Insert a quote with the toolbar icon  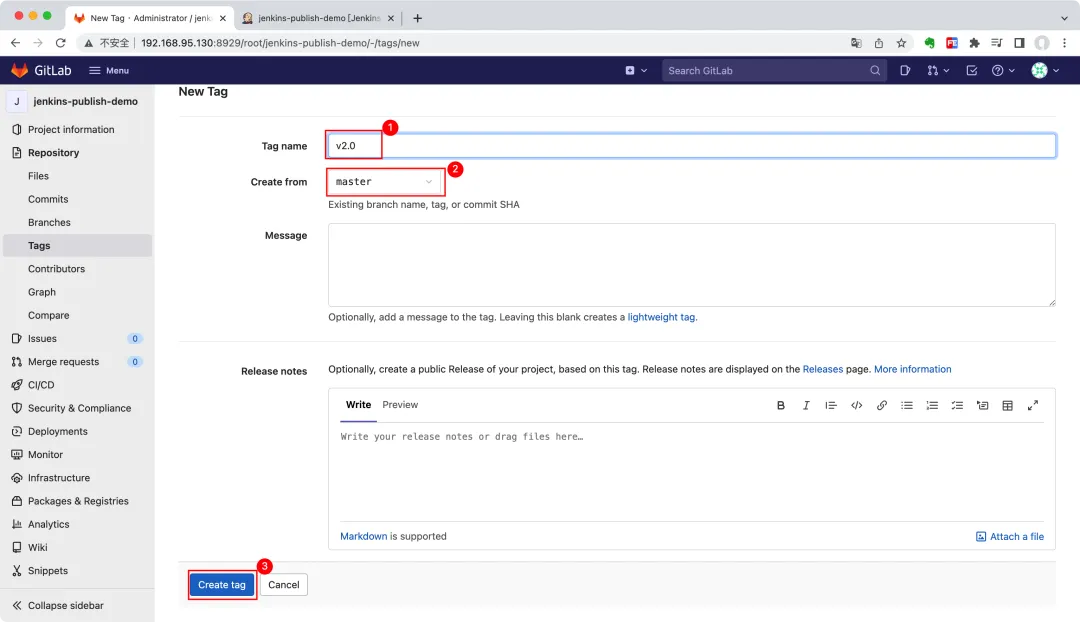(831, 405)
